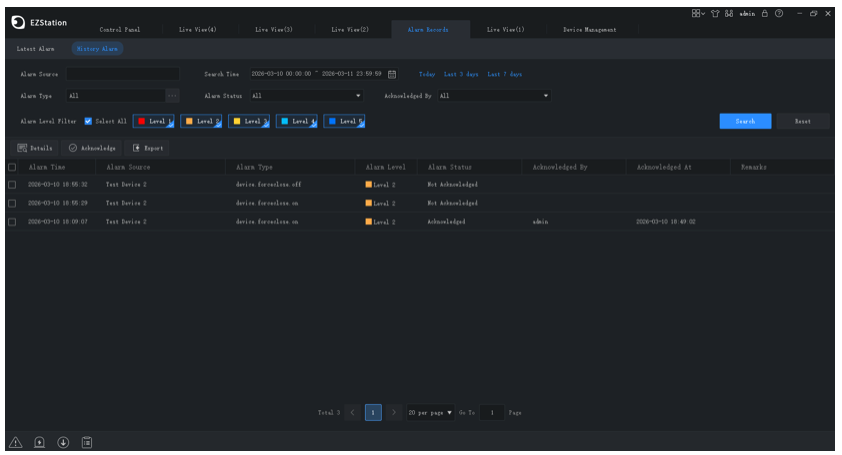Click the next page arrow
Viewport: 842px width, 455px height.
[394, 413]
